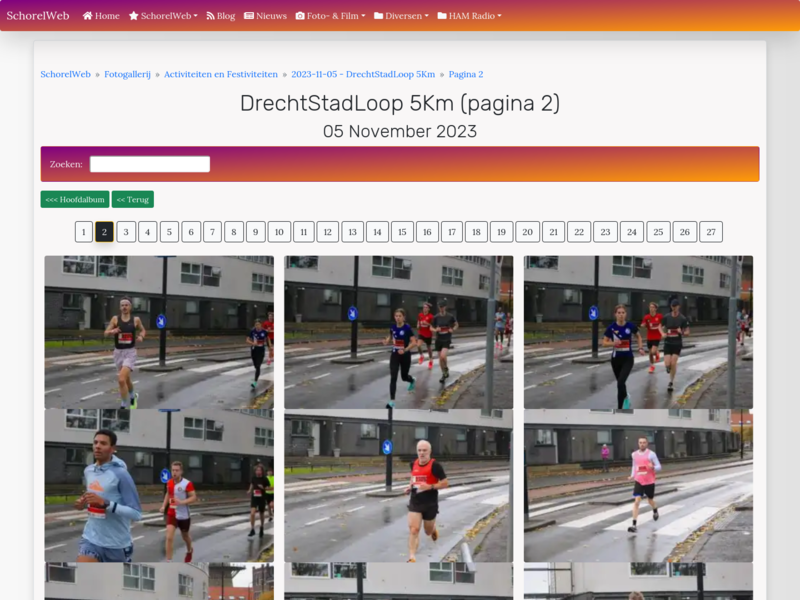Image resolution: width=800 pixels, height=600 pixels.
Task: Focus the Zoeken search field
Action: [150, 164]
